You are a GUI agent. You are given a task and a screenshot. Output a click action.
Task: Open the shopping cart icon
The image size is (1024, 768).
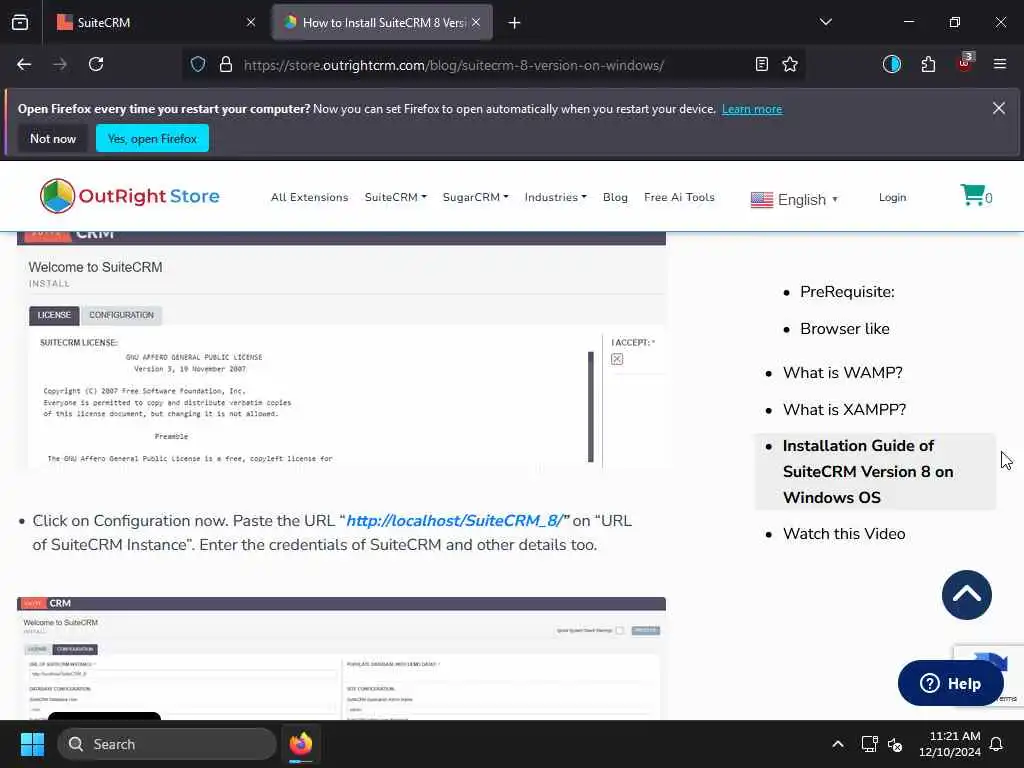pyautogui.click(x=976, y=195)
